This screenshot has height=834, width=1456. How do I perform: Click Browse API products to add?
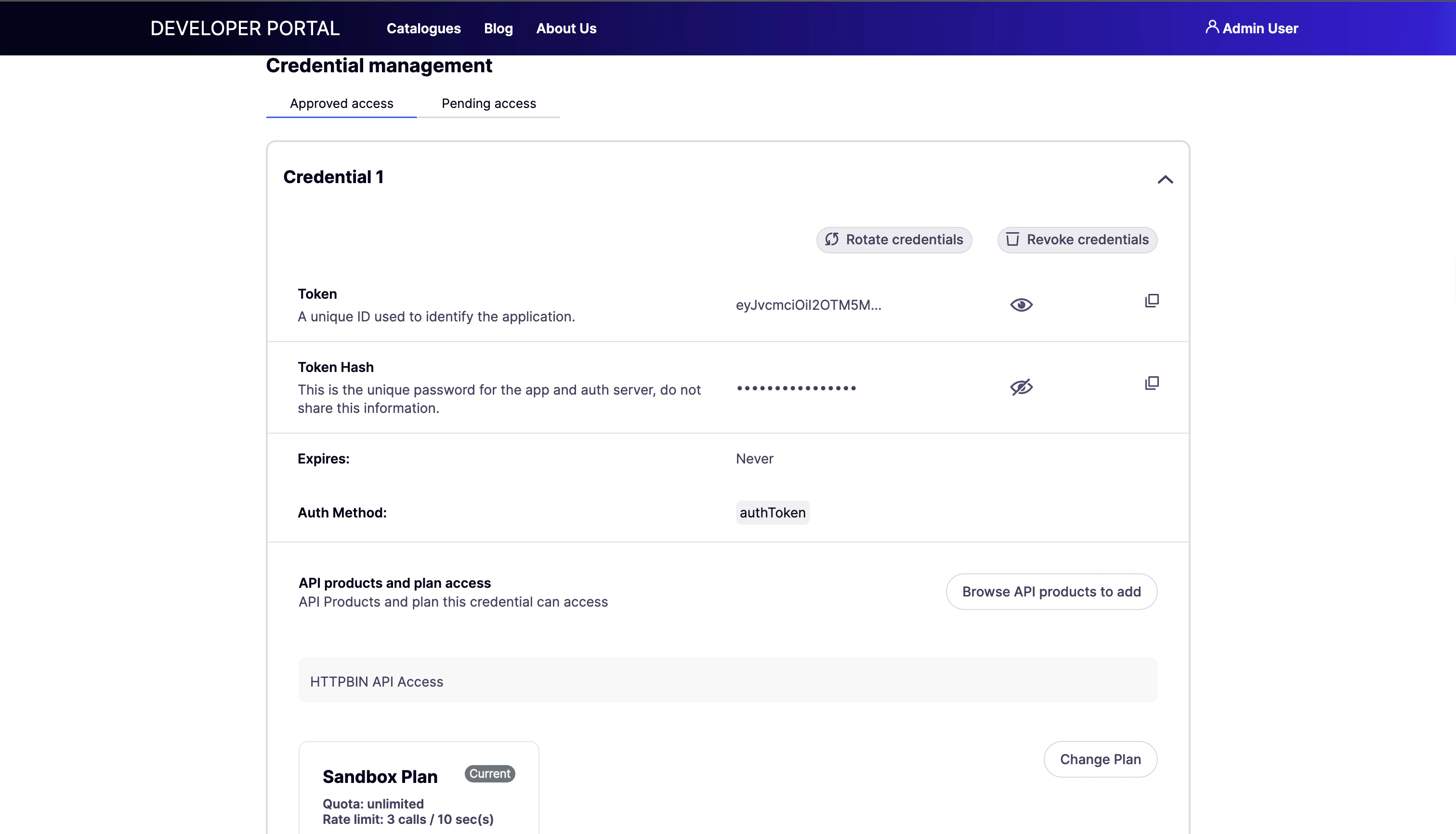(x=1051, y=591)
